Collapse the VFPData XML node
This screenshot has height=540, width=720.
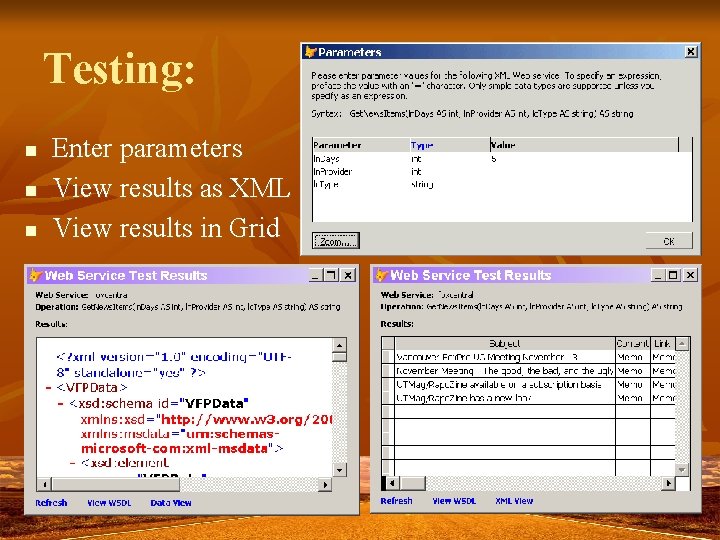pos(48,388)
